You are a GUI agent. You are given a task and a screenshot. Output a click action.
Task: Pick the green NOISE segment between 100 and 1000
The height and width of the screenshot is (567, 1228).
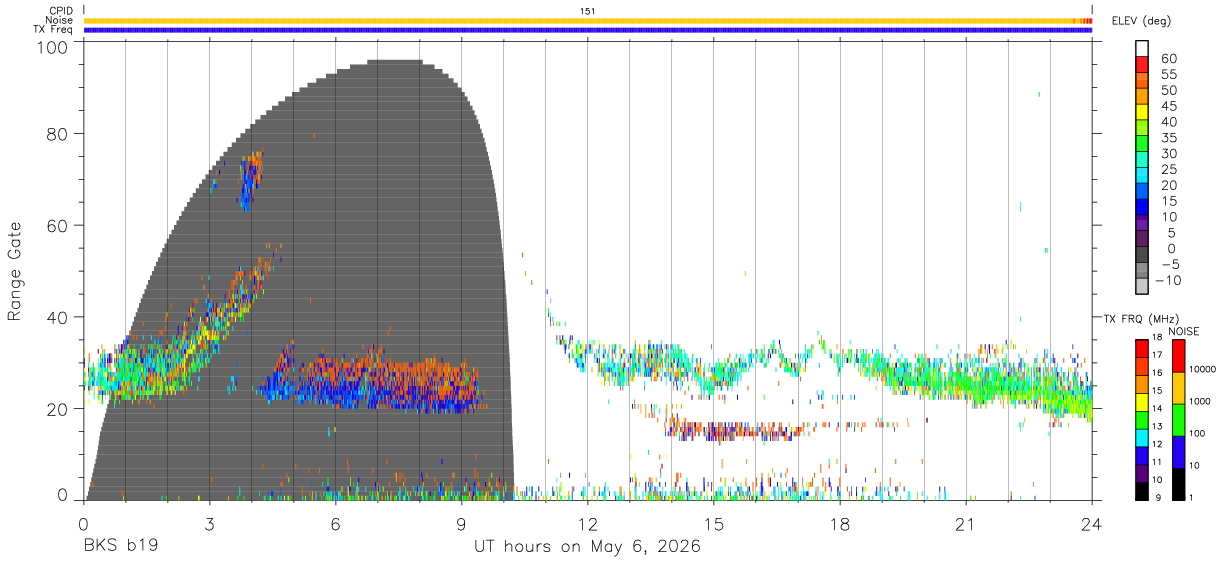1179,419
